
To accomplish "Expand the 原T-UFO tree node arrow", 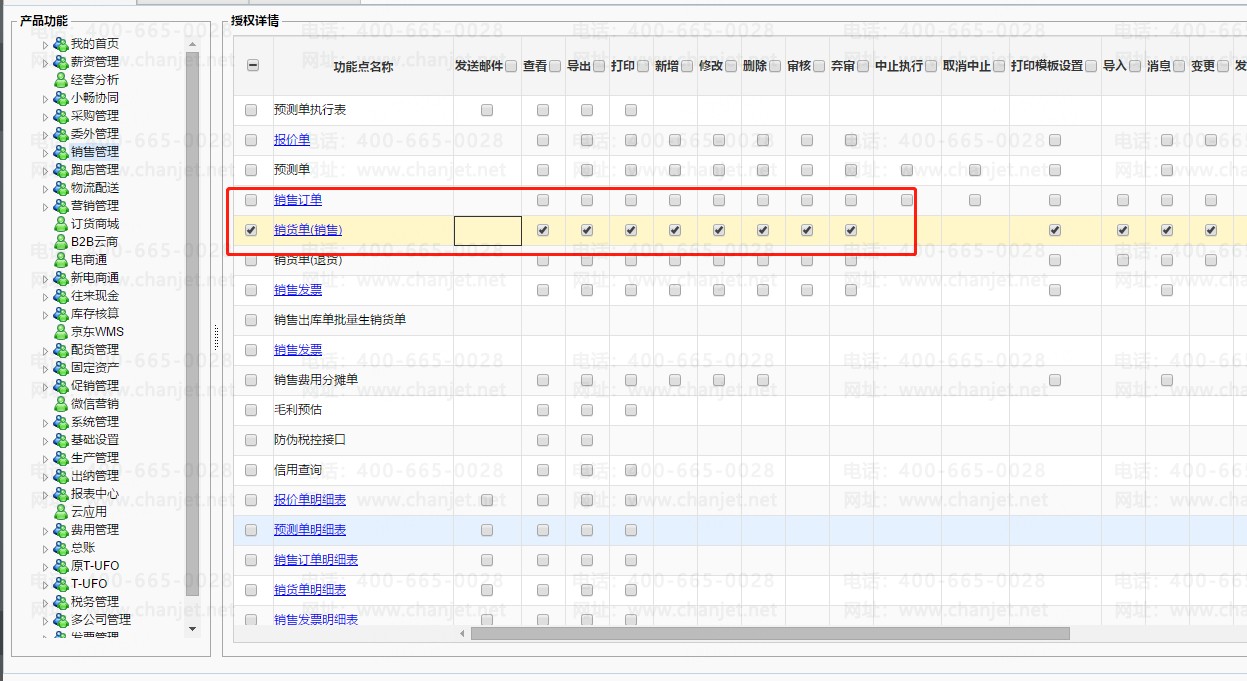I will (45, 566).
